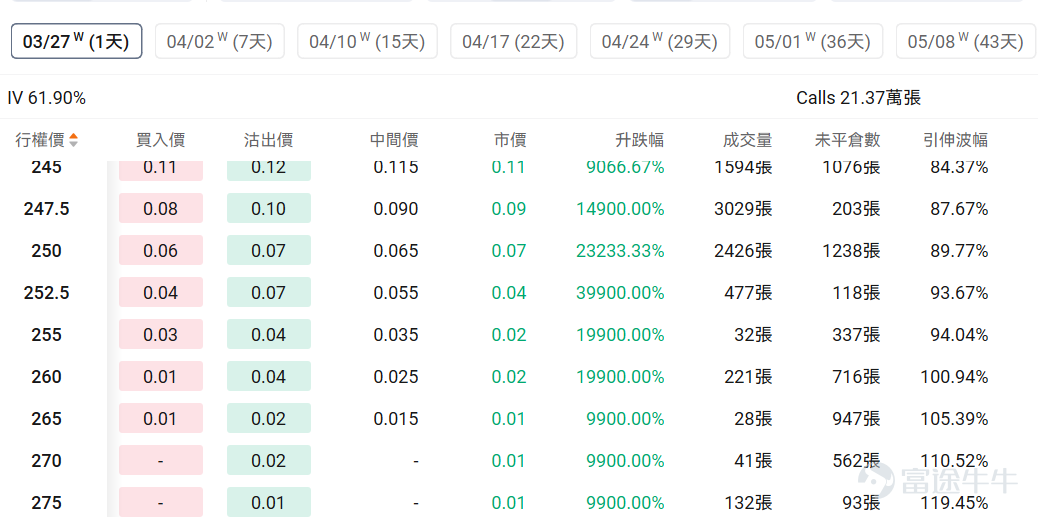Click ask price 0.07 for strike 252.5
This screenshot has width=1038, height=517.
coord(269,293)
